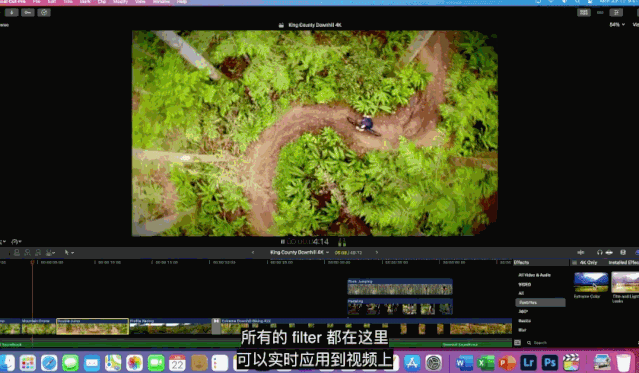Viewport: 639px width, 373px height.
Task: Open FaceTime from the Dock
Action: (156, 363)
